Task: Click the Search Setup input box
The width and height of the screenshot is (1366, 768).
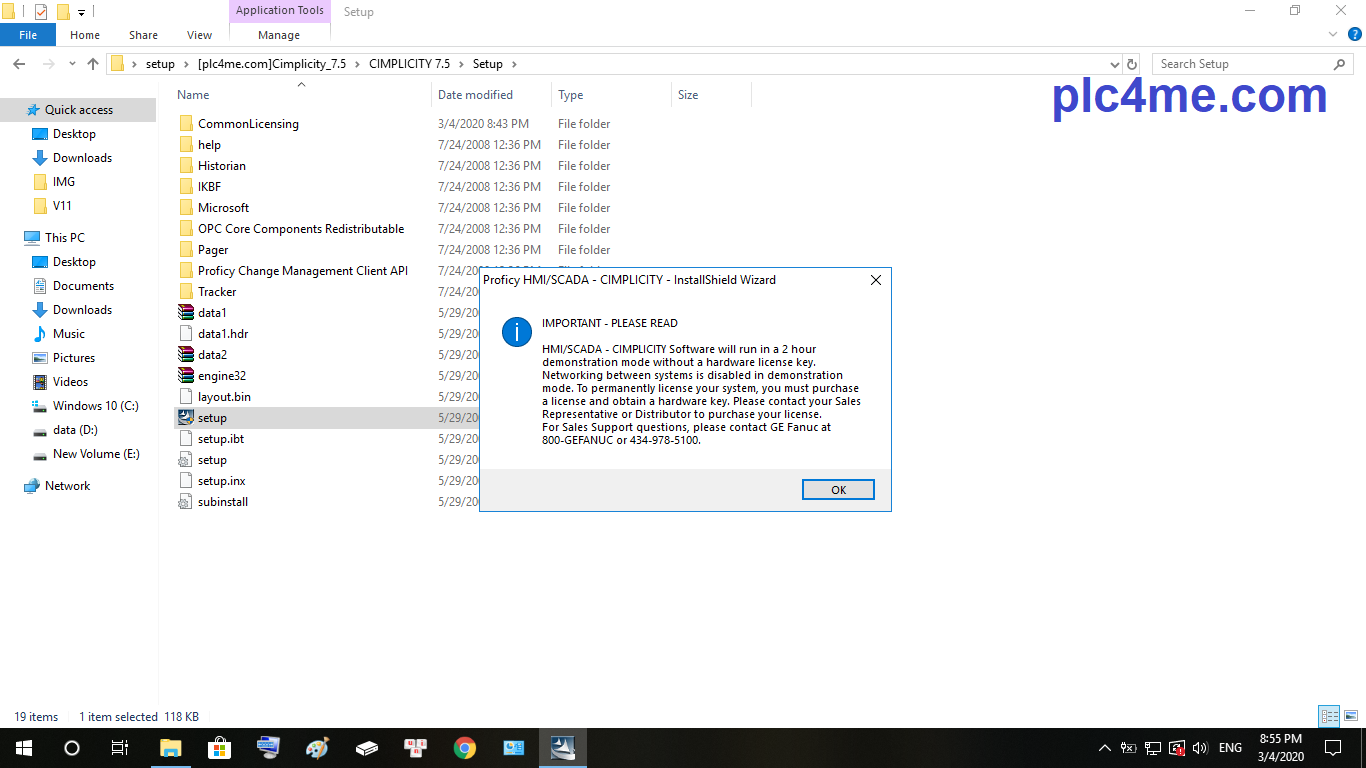Action: point(1240,64)
